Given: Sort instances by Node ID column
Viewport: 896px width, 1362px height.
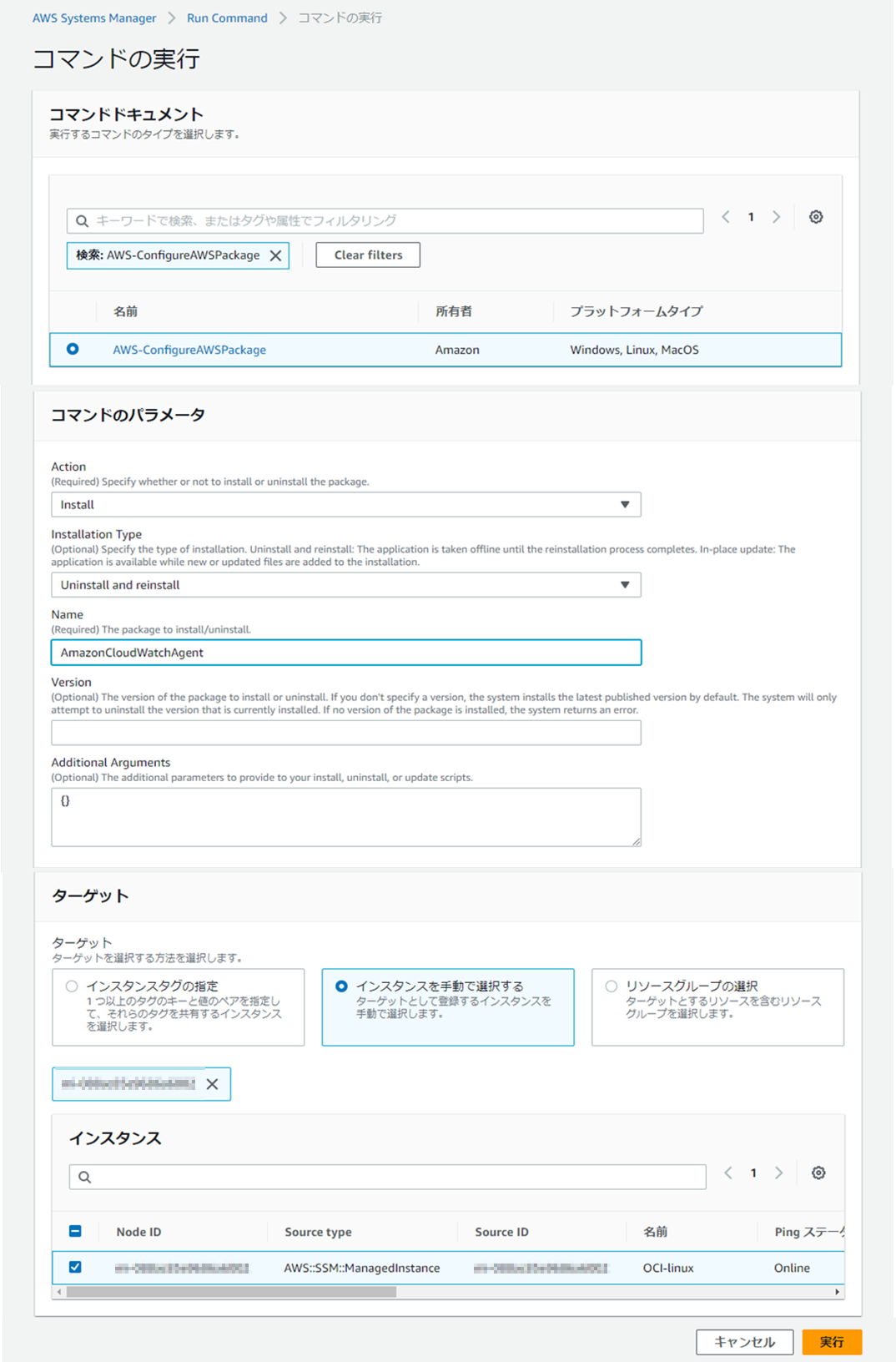Looking at the screenshot, I should point(138,1232).
